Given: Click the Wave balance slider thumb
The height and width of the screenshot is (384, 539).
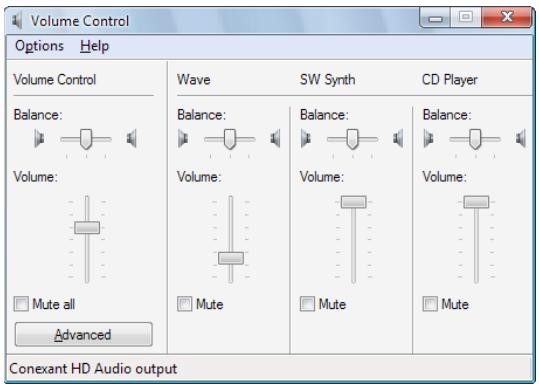Looking at the screenshot, I should click(x=230, y=139).
